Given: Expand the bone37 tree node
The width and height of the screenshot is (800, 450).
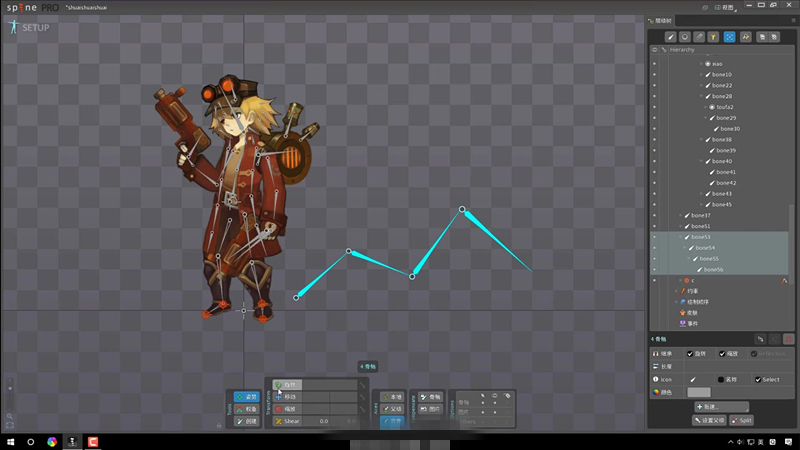Looking at the screenshot, I should click(x=681, y=215).
